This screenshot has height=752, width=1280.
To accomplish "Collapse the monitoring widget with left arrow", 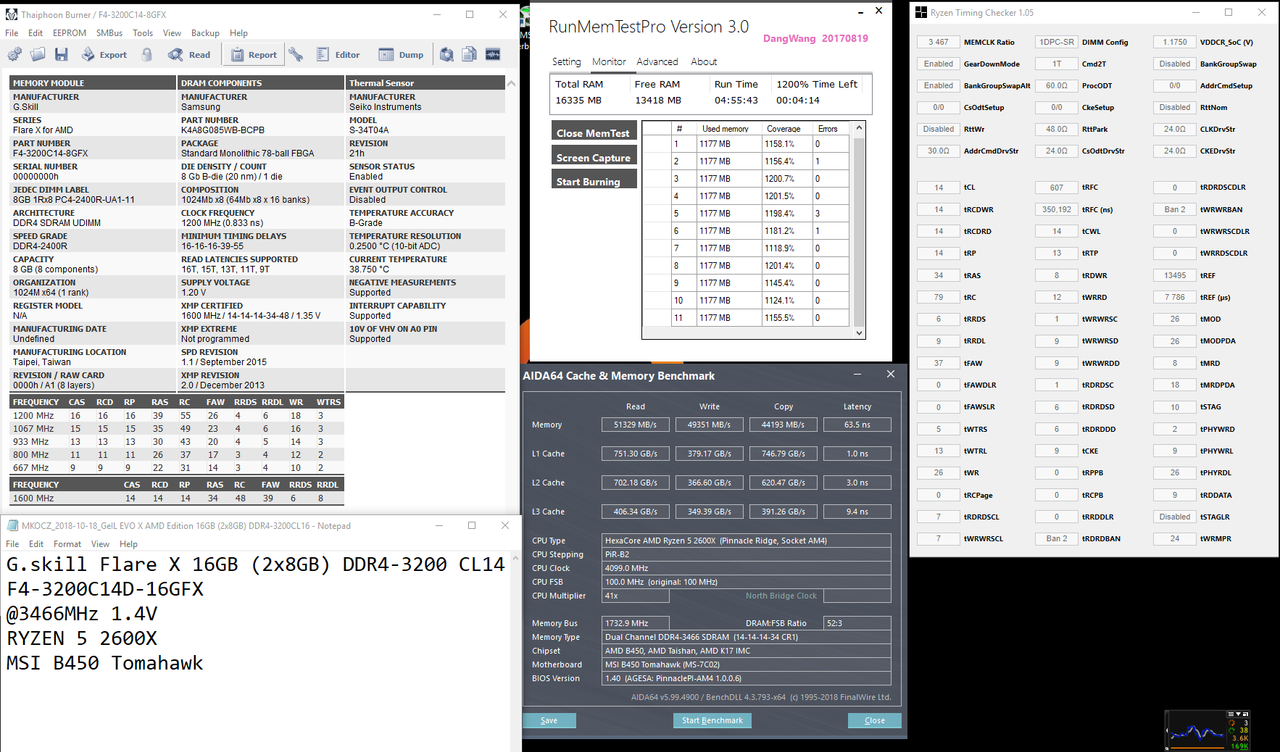I will [1167, 731].
